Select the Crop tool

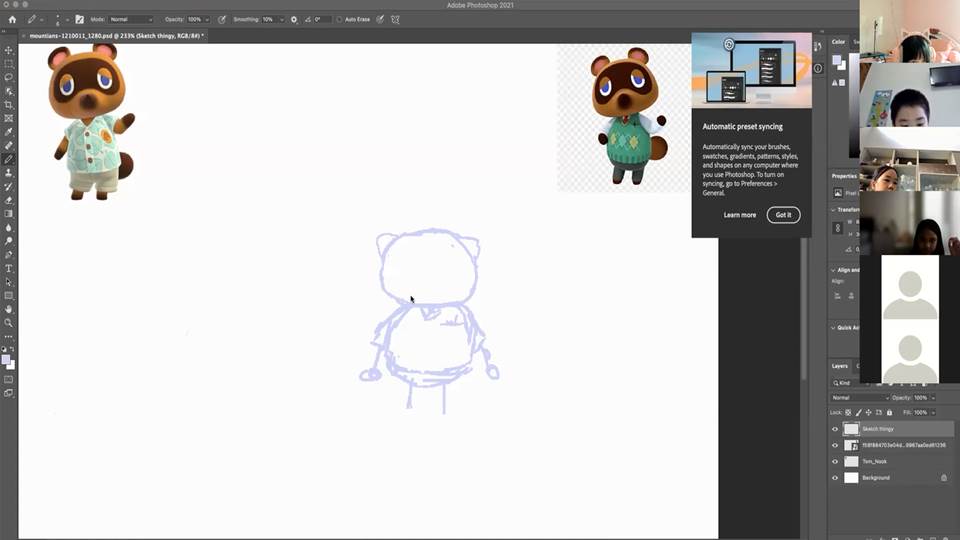tap(9, 105)
